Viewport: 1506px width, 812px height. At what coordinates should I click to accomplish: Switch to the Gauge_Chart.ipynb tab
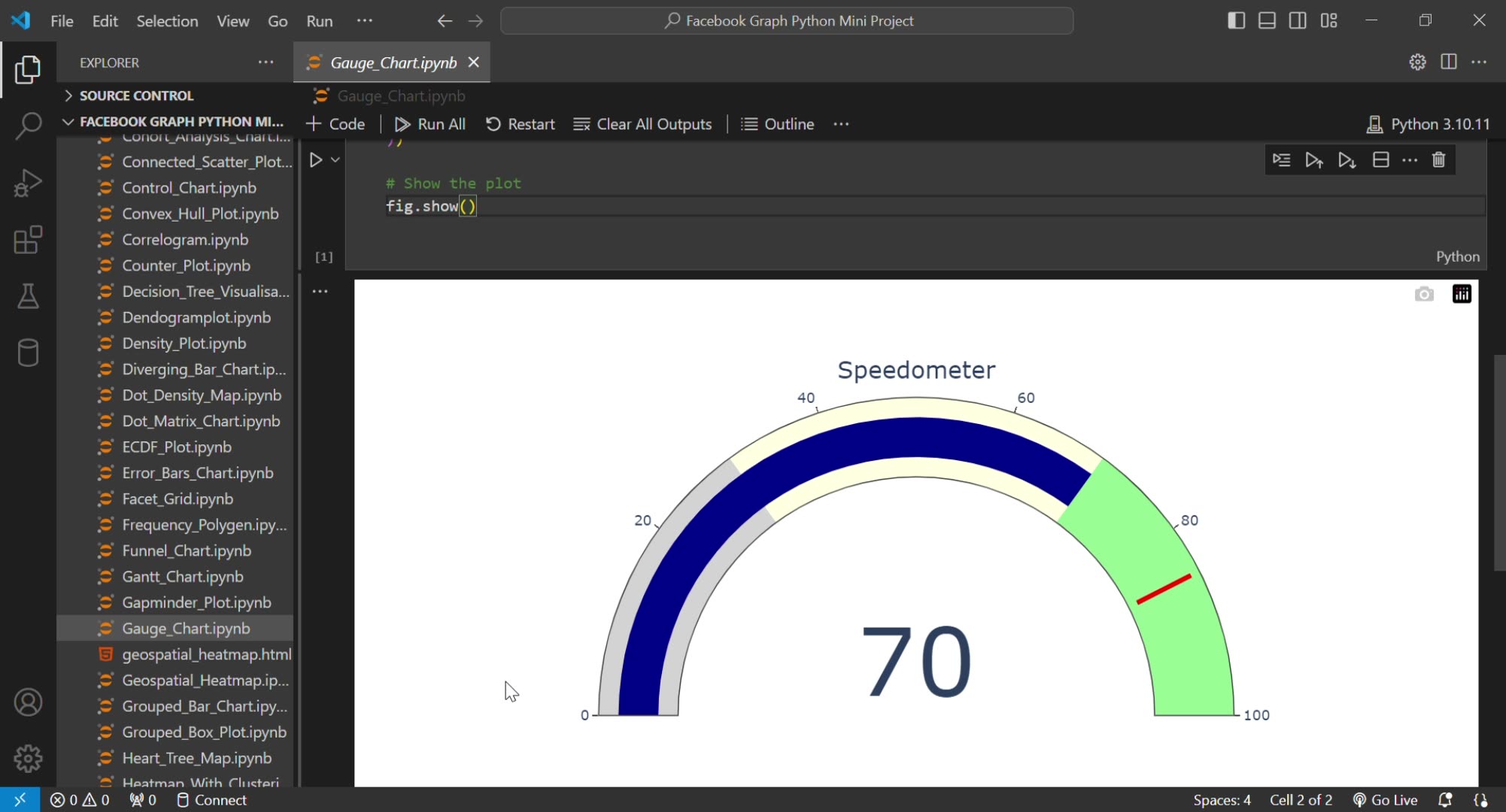coord(391,62)
